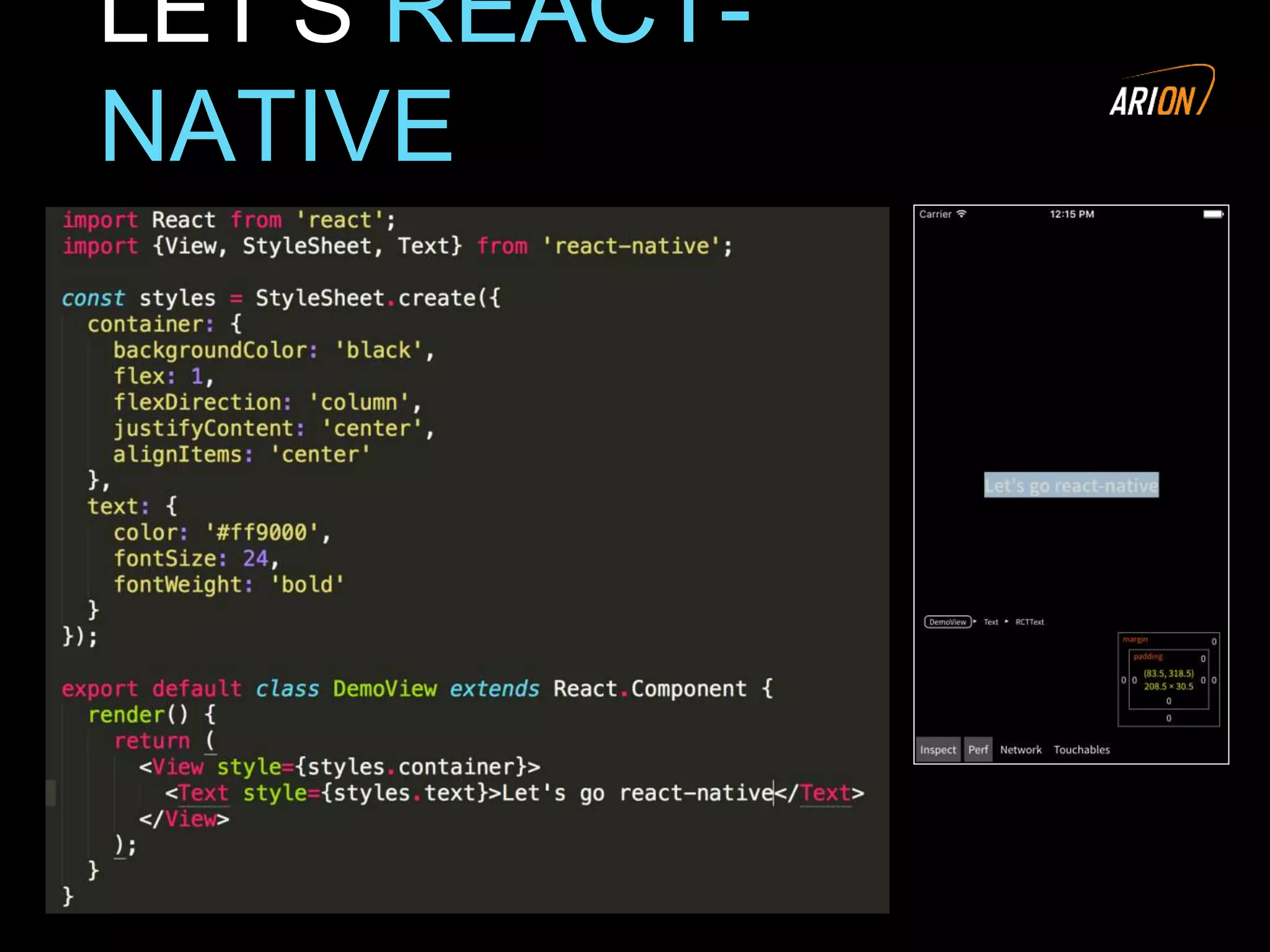Click the justifyContent: 'center' line
1270x952 pixels.
point(273,428)
